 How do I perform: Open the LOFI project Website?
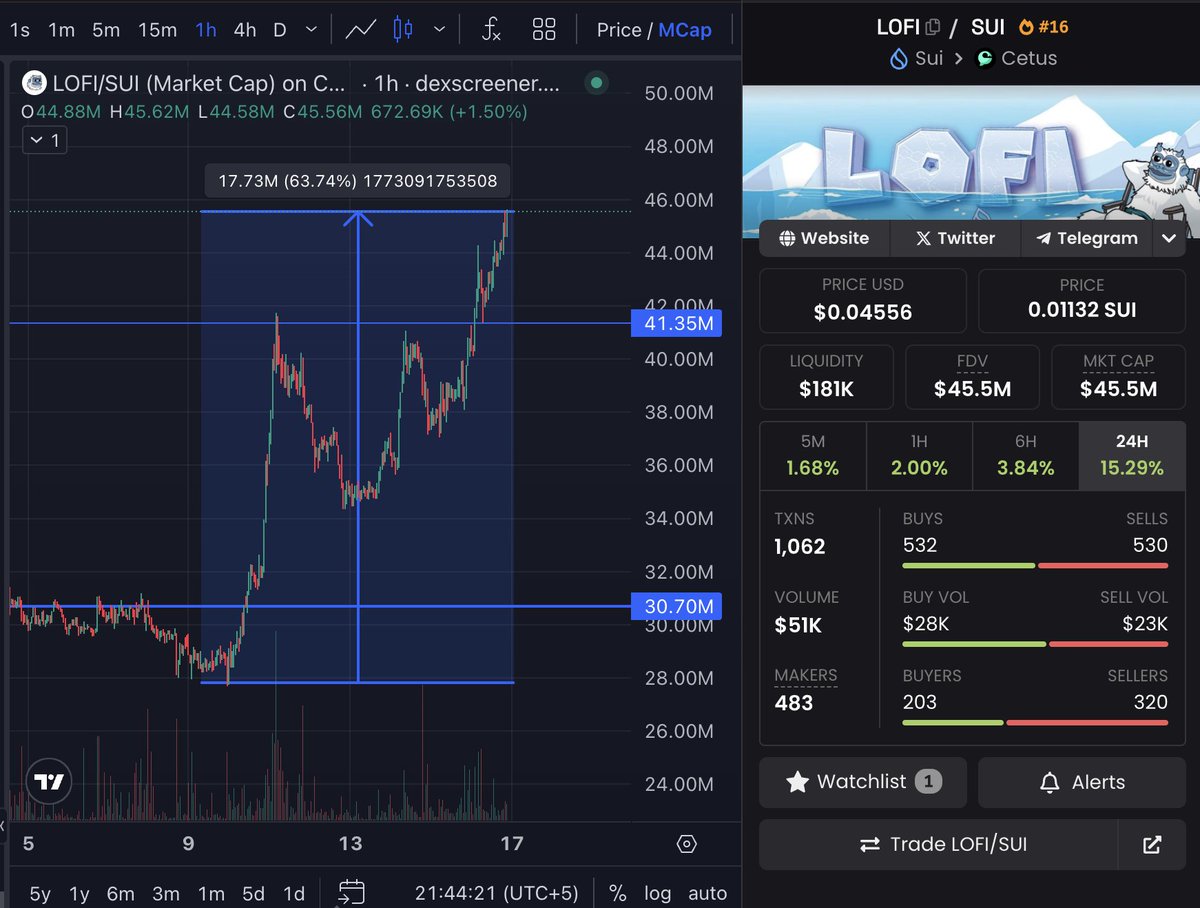823,238
